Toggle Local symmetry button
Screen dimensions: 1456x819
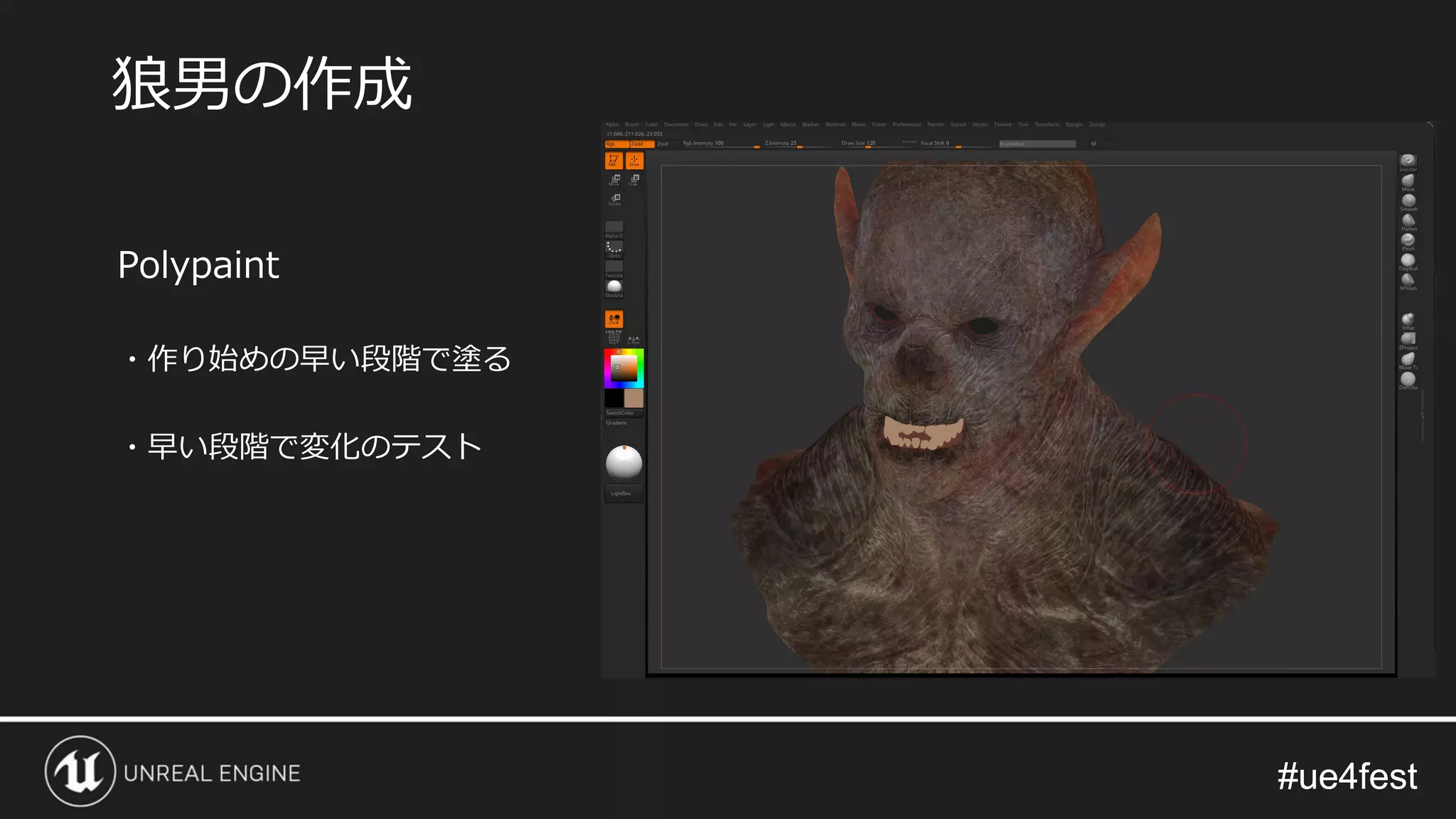click(614, 319)
